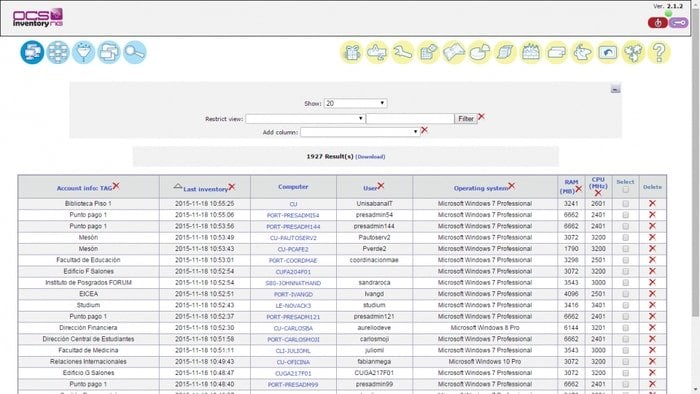The height and width of the screenshot is (394, 700).
Task: Open the magnifier search icon
Action: click(134, 52)
